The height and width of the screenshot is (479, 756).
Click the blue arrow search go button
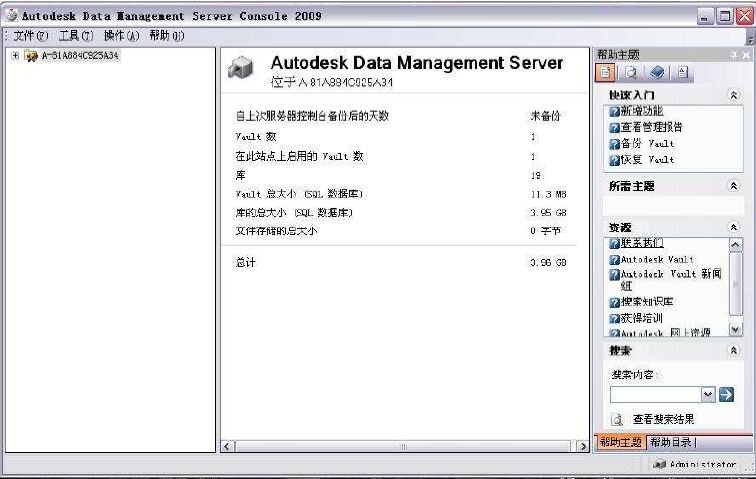[x=726, y=395]
